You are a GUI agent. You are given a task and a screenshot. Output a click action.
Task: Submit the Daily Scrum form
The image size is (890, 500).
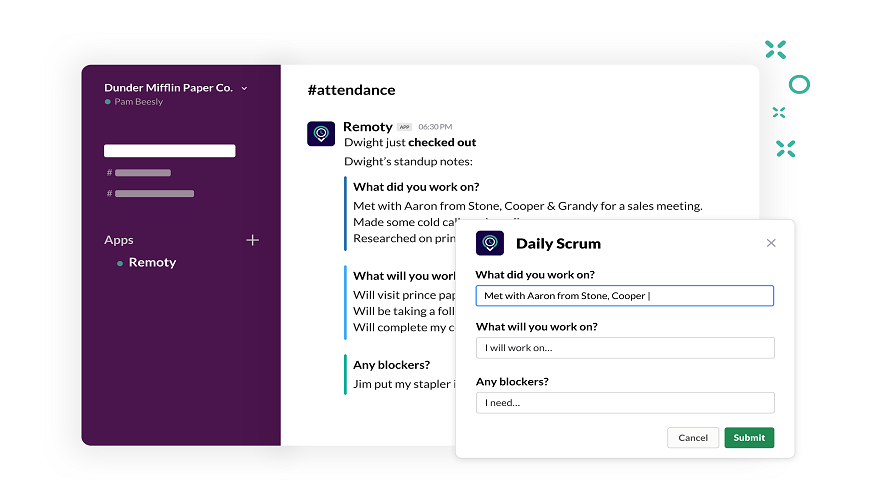(749, 438)
